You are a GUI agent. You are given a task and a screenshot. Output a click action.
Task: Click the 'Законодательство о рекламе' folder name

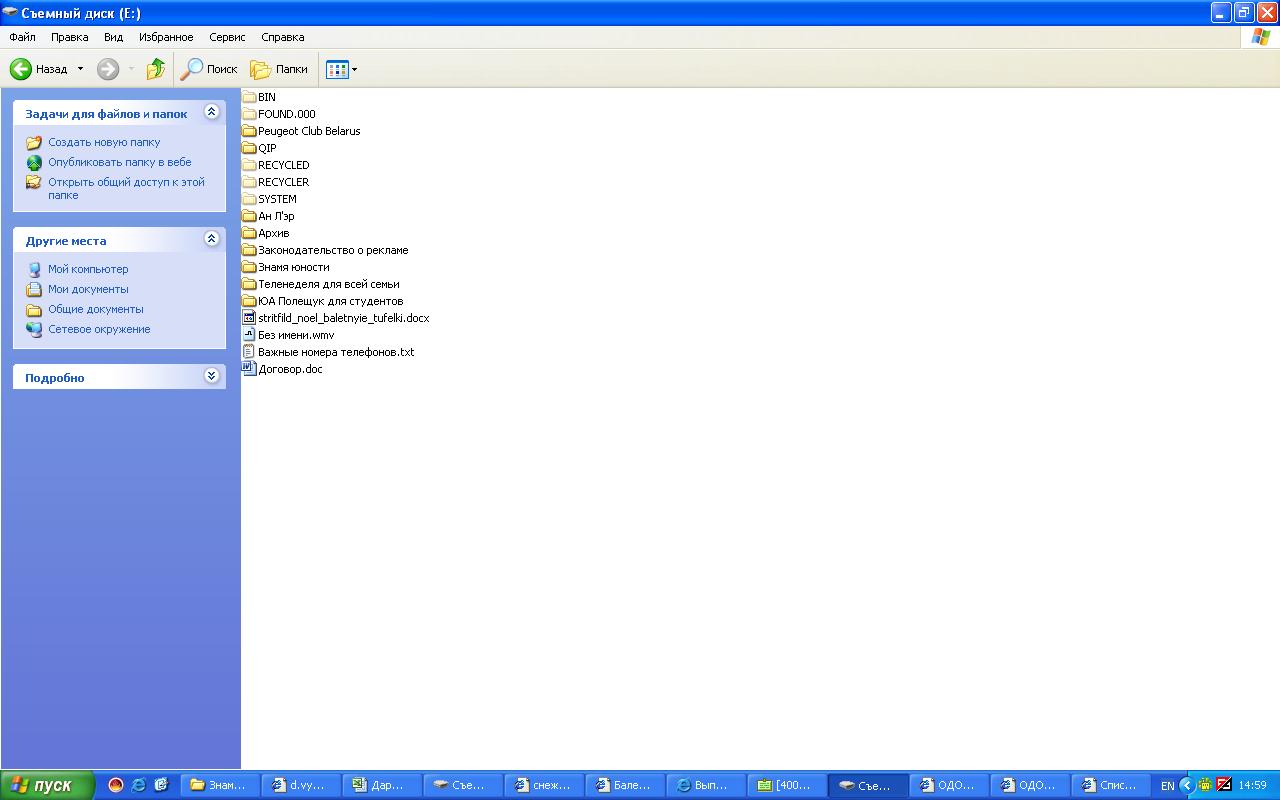333,250
